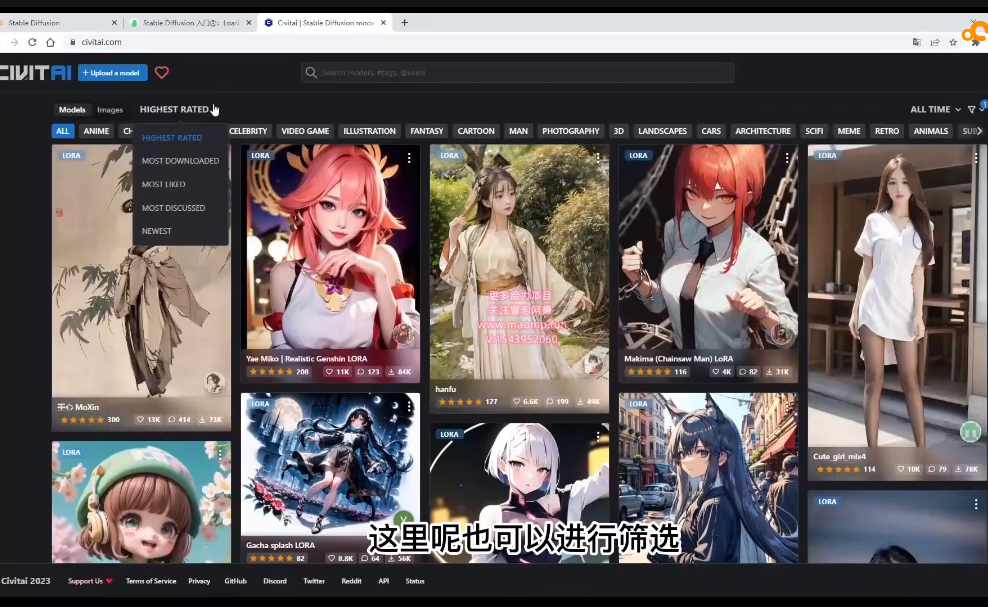Choose HIGHEST RATED in sort menu

click(172, 138)
